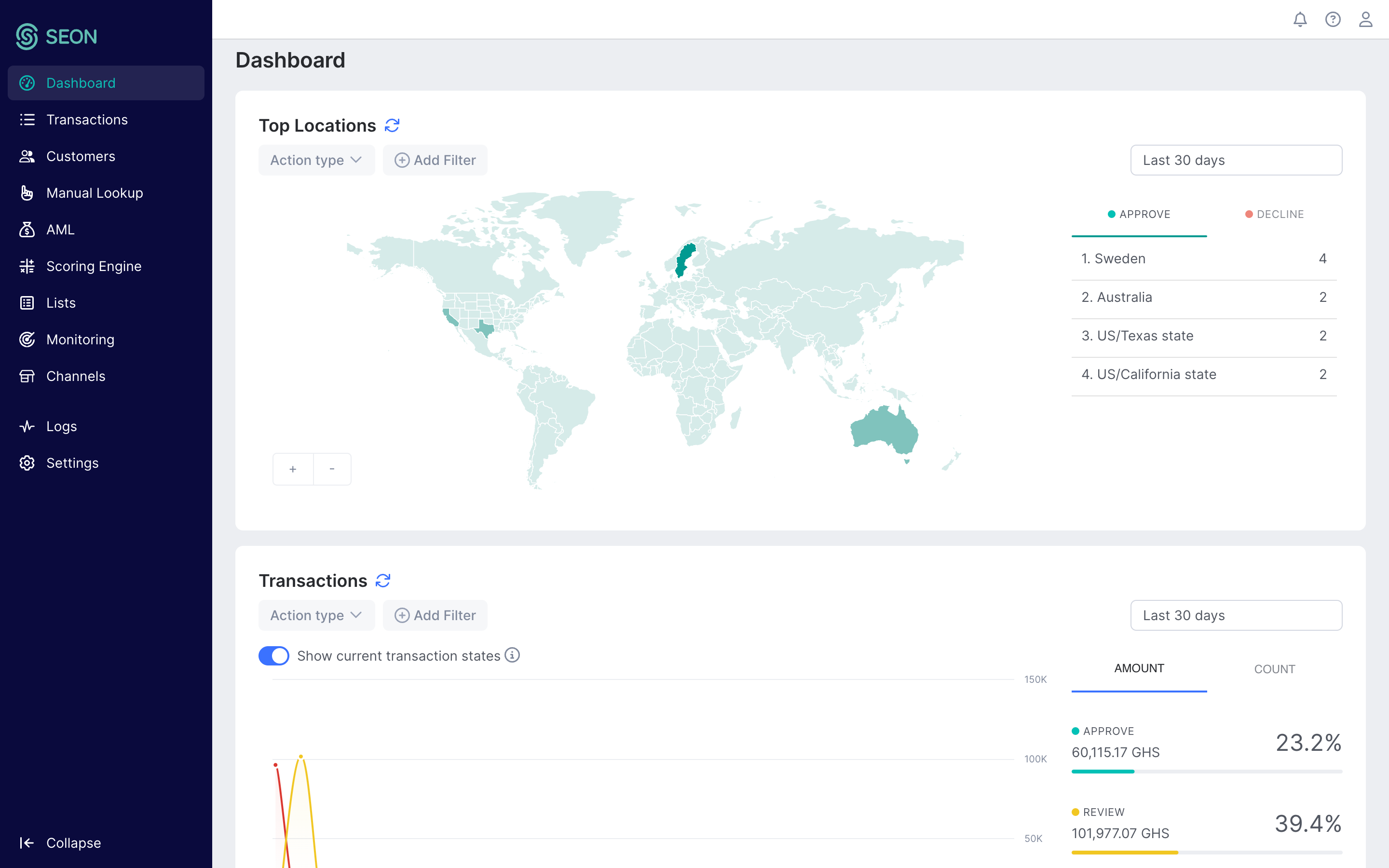Refresh the Top Locations widget
Viewport: 1389px width, 868px height.
pos(392,125)
